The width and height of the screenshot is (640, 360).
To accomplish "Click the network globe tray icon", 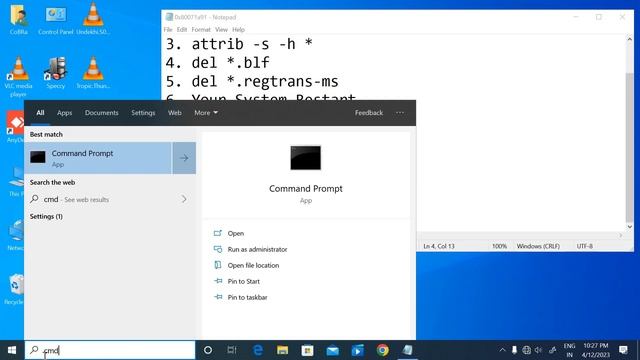I will click(x=527, y=350).
